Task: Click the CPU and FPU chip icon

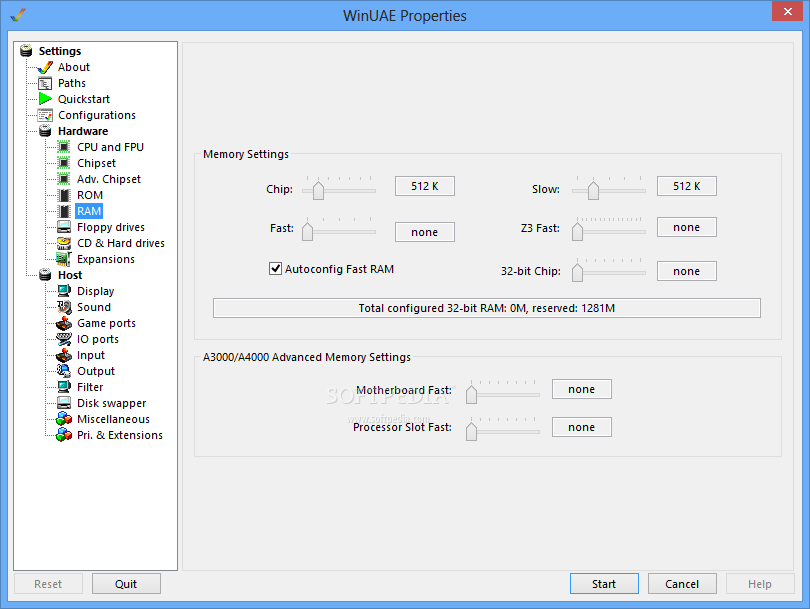Action: (64, 147)
